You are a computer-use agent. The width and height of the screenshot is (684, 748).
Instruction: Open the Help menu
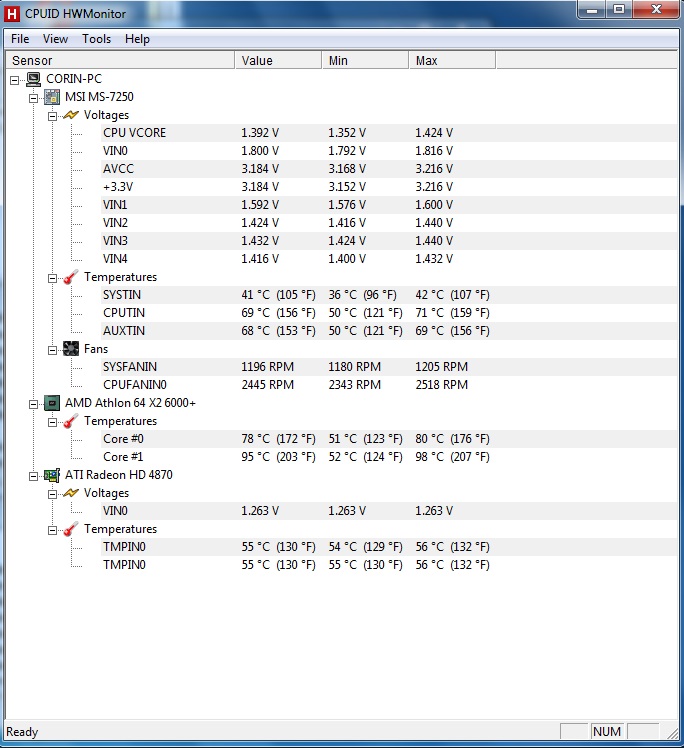(137, 39)
